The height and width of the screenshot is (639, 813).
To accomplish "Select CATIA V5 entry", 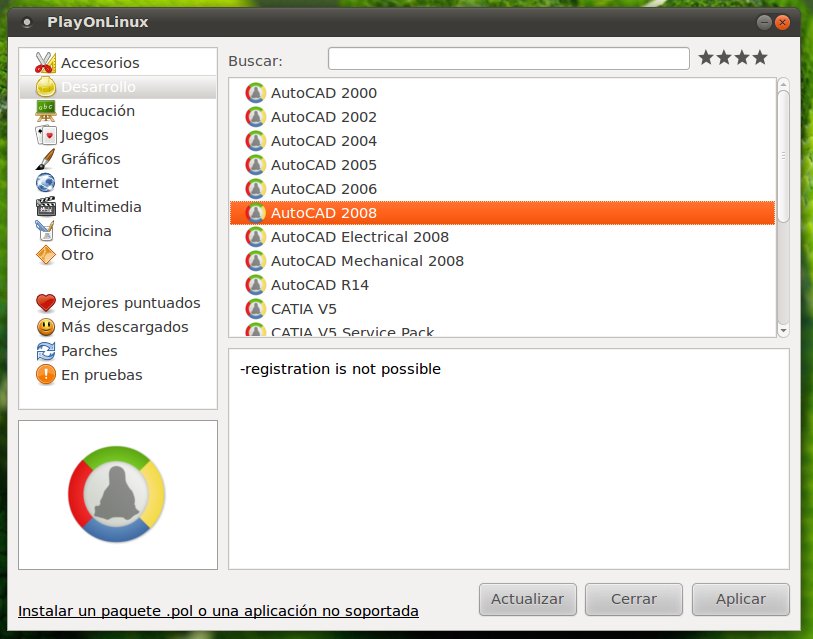I will (x=502, y=309).
